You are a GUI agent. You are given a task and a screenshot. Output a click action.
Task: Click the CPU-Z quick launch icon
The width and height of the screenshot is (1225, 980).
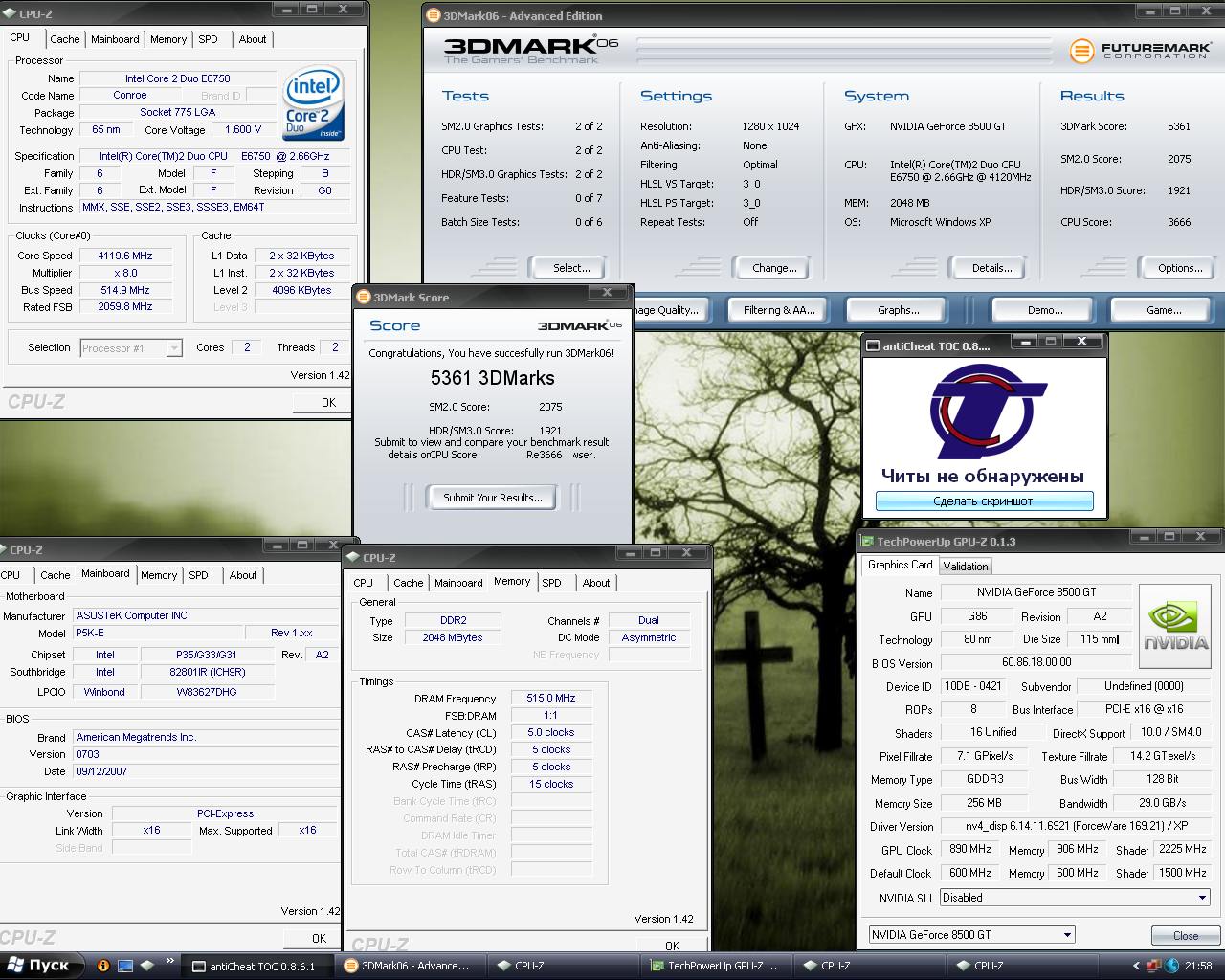point(147,966)
